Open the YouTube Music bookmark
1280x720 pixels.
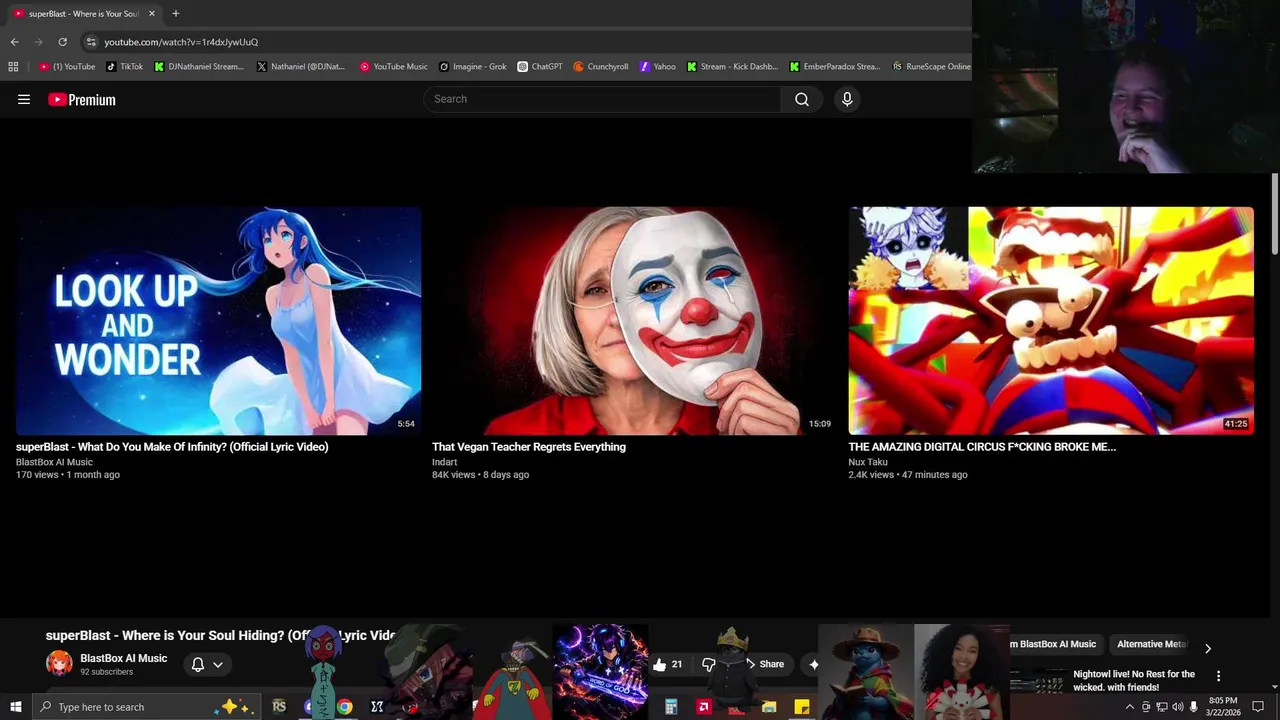[393, 67]
